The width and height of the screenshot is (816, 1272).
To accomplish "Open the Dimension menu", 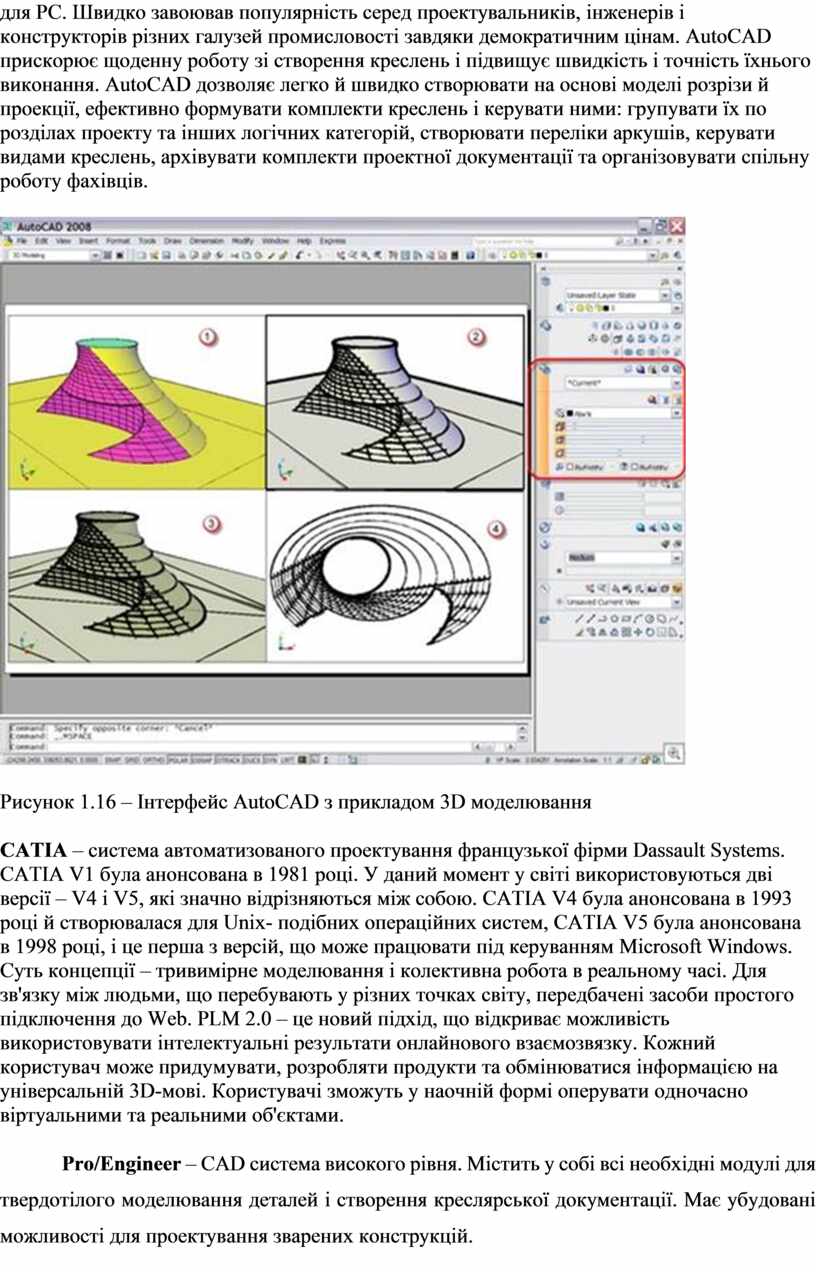I will 206,240.
